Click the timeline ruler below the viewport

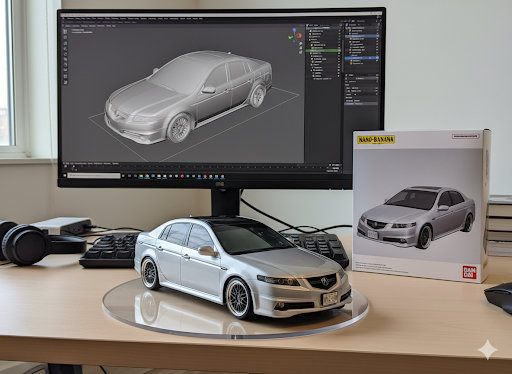[200, 167]
